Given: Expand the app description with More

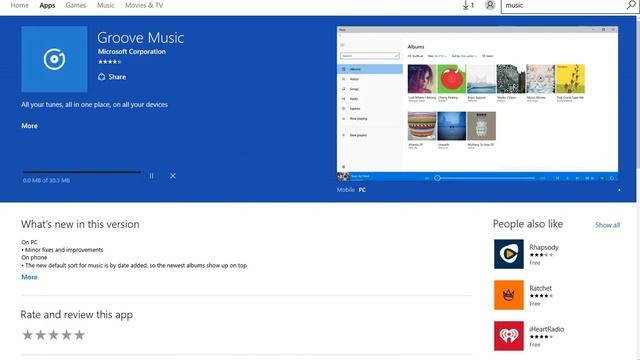Looking at the screenshot, I should pyautogui.click(x=29, y=126).
